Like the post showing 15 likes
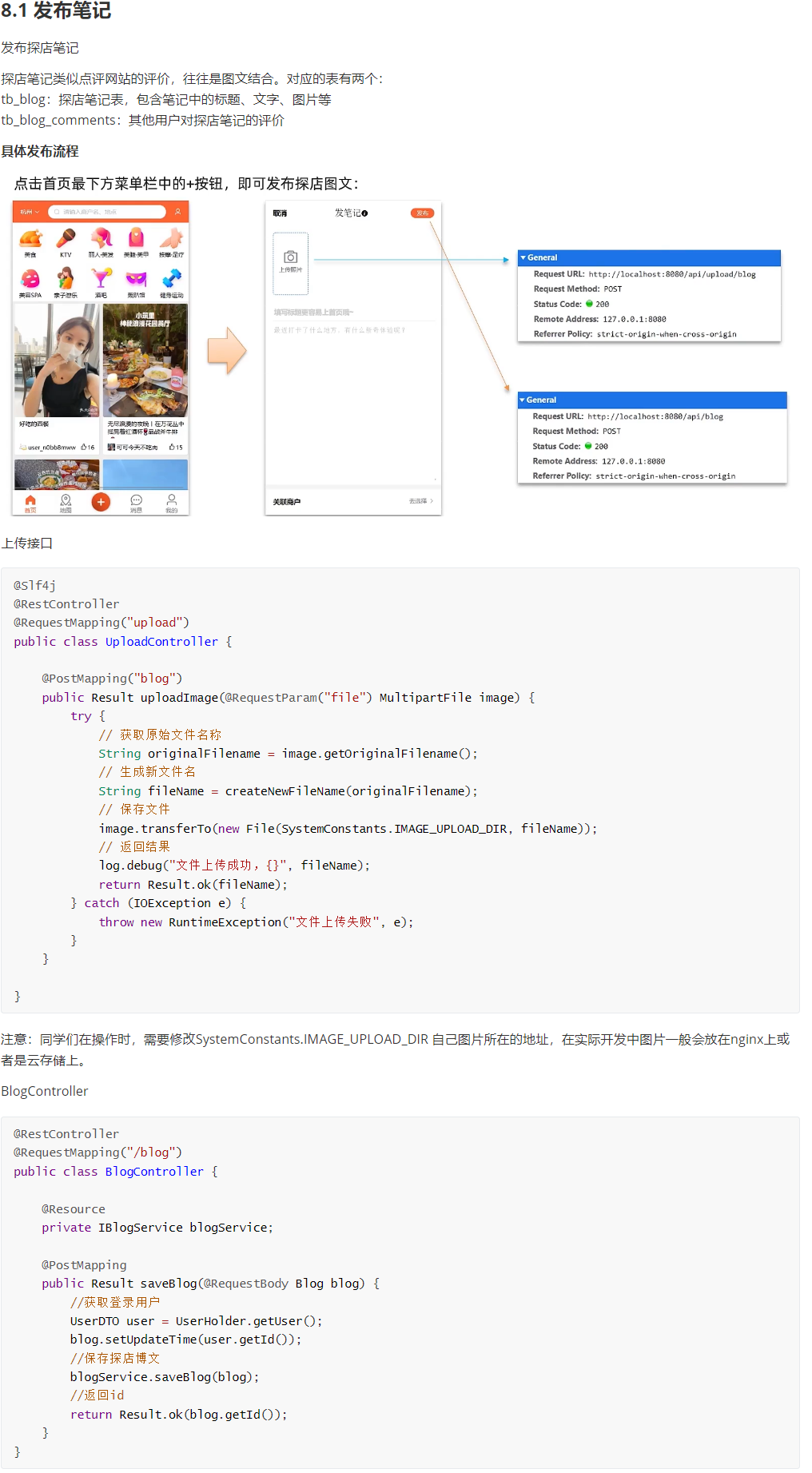This screenshot has width=812, height=1473. pyautogui.click(x=172, y=448)
